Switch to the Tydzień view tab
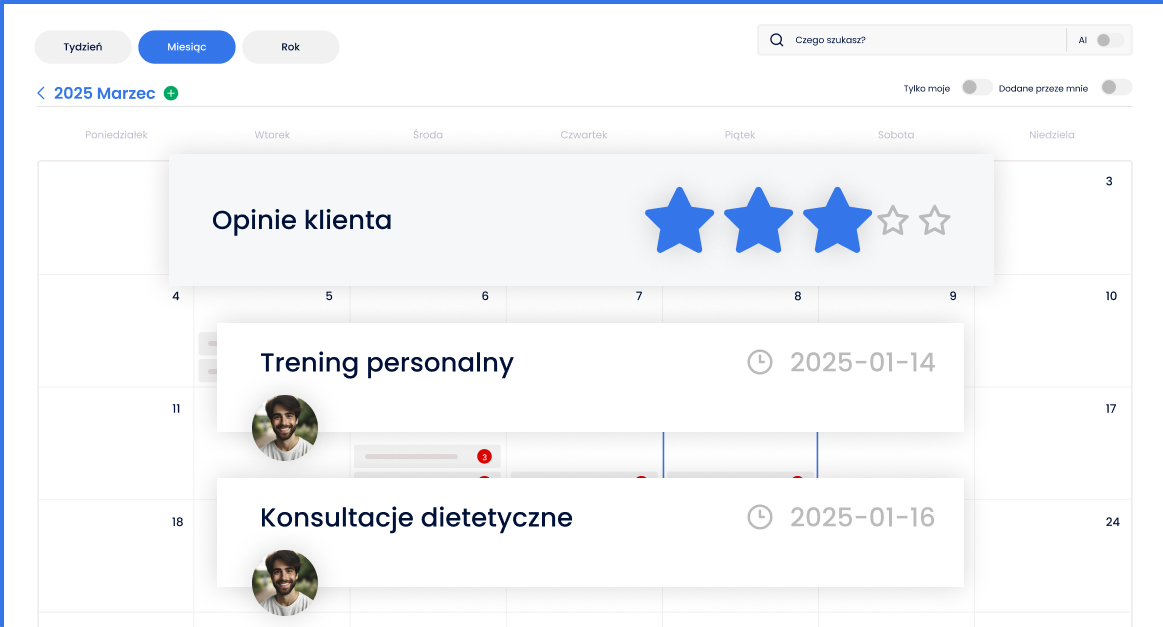Image resolution: width=1163 pixels, height=627 pixels. (x=83, y=47)
